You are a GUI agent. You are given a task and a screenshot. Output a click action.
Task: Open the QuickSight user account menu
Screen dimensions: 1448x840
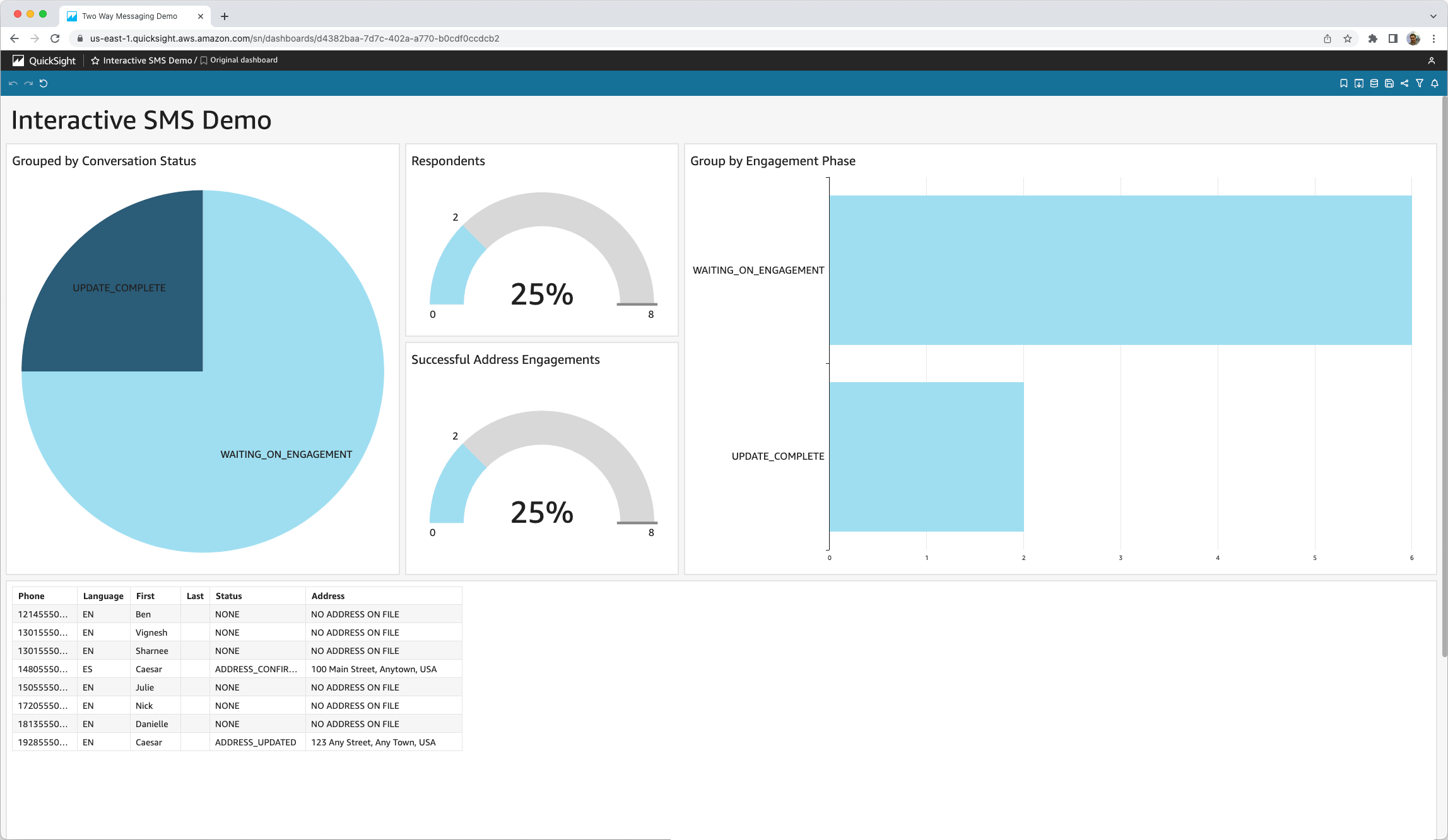1431,61
